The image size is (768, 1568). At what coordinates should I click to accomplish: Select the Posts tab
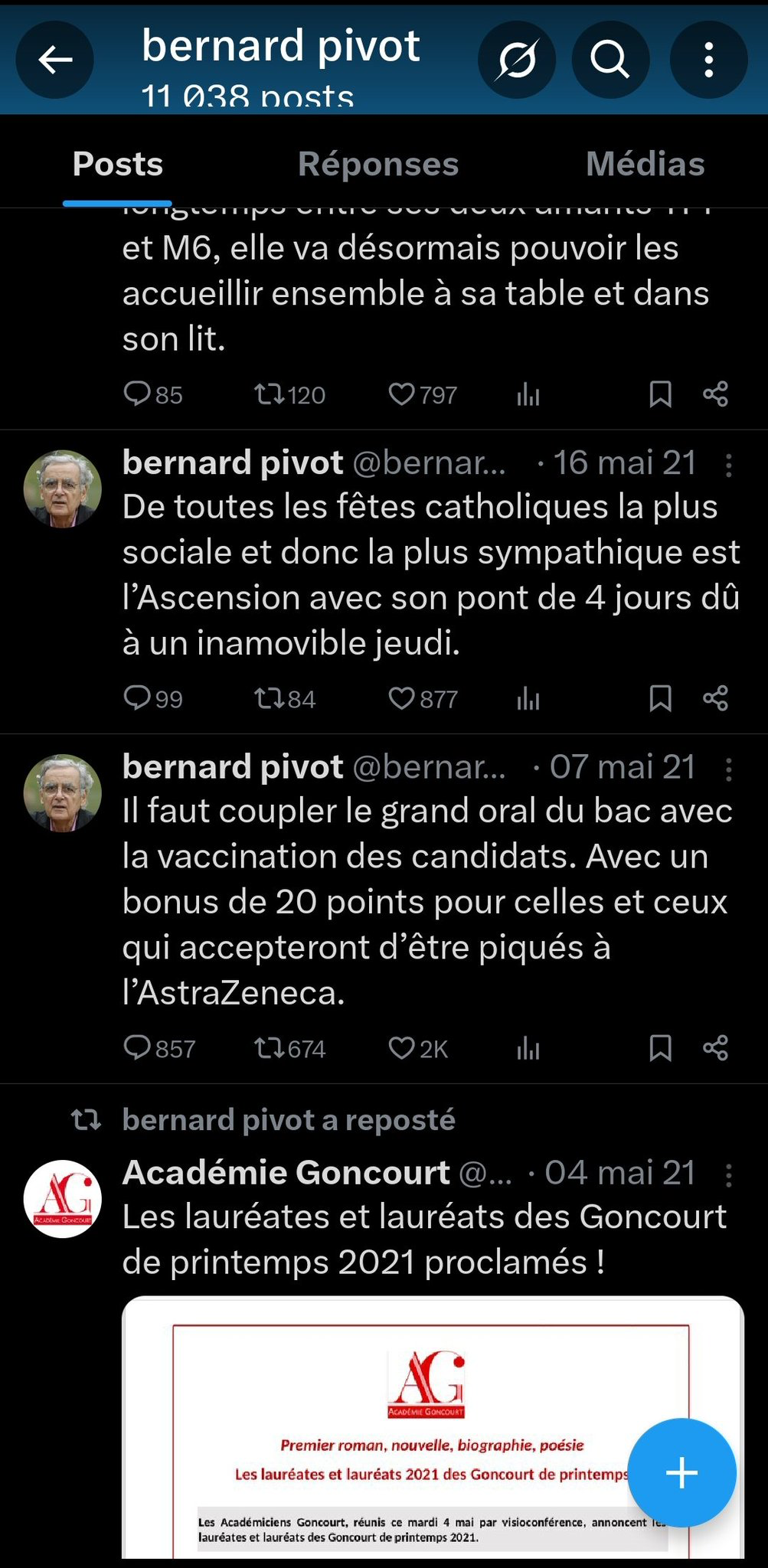[118, 164]
